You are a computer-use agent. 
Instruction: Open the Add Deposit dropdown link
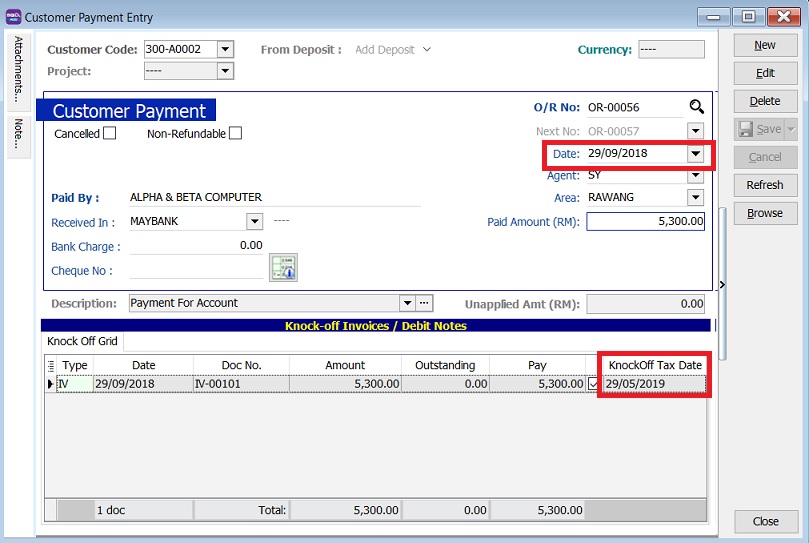(393, 49)
